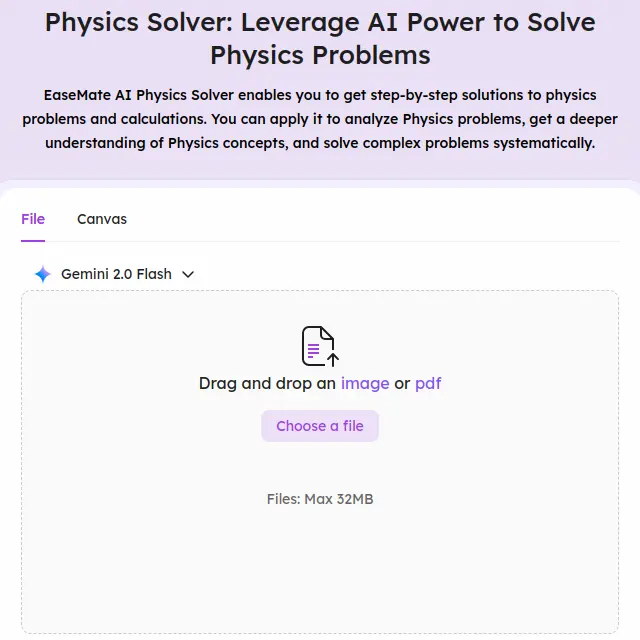This screenshot has width=640, height=640.
Task: Open the Gemini 2.0 Flash model selector
Action: click(116, 274)
